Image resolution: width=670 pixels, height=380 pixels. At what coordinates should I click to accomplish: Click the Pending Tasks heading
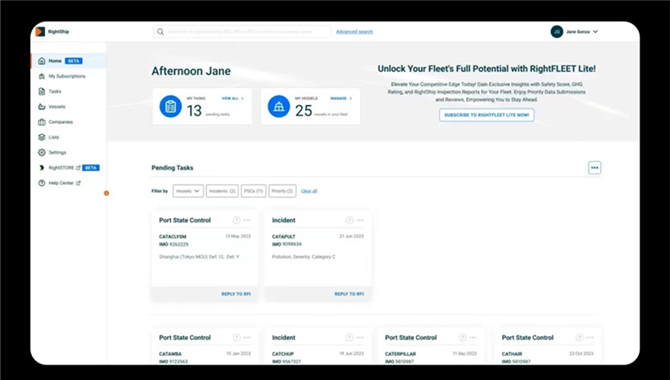click(x=172, y=168)
